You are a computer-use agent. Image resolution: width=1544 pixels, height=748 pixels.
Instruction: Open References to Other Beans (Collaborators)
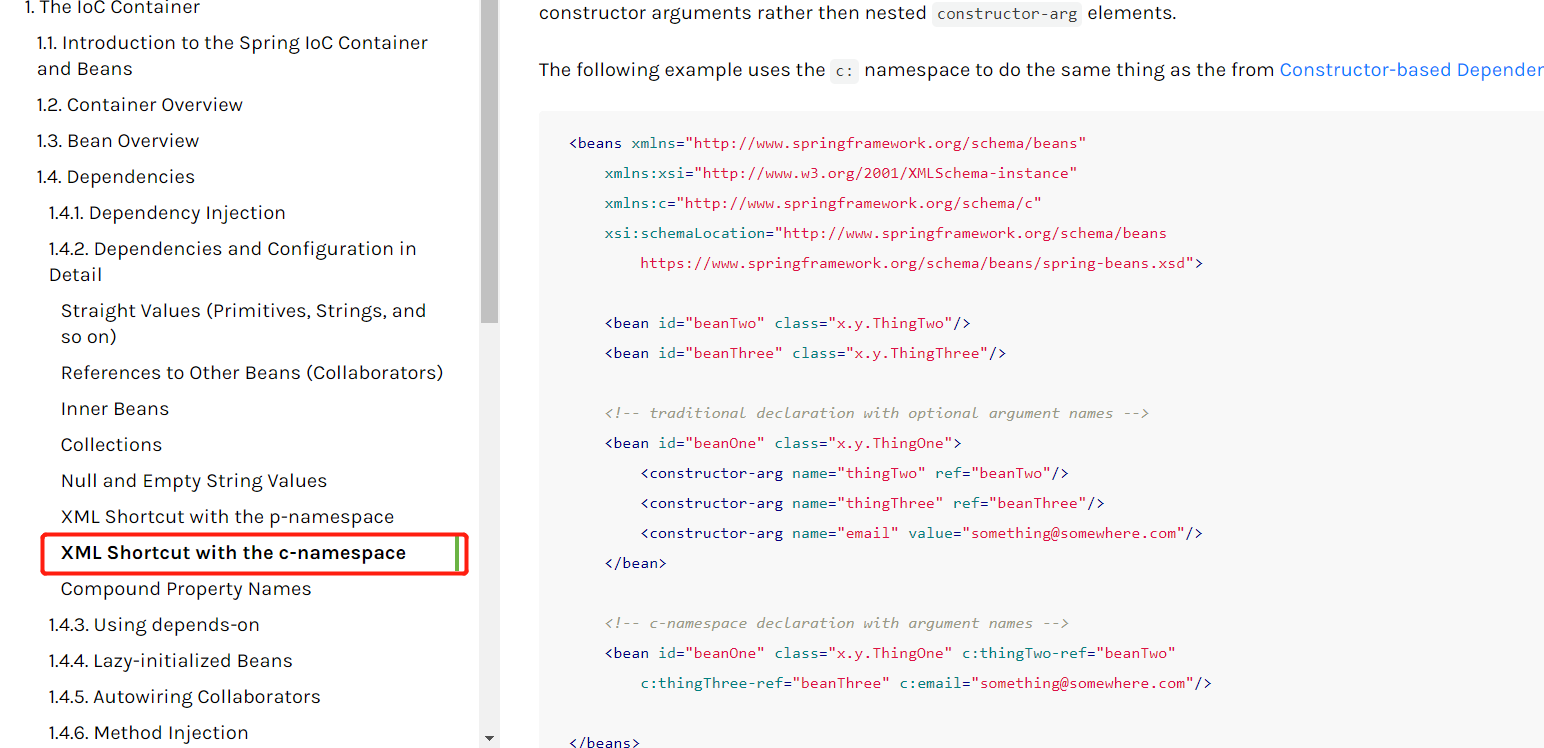pos(252,373)
